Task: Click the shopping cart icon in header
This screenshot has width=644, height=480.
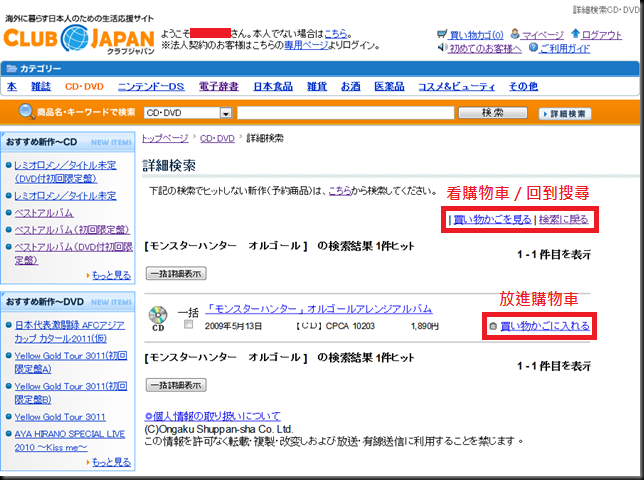Action: point(442,34)
